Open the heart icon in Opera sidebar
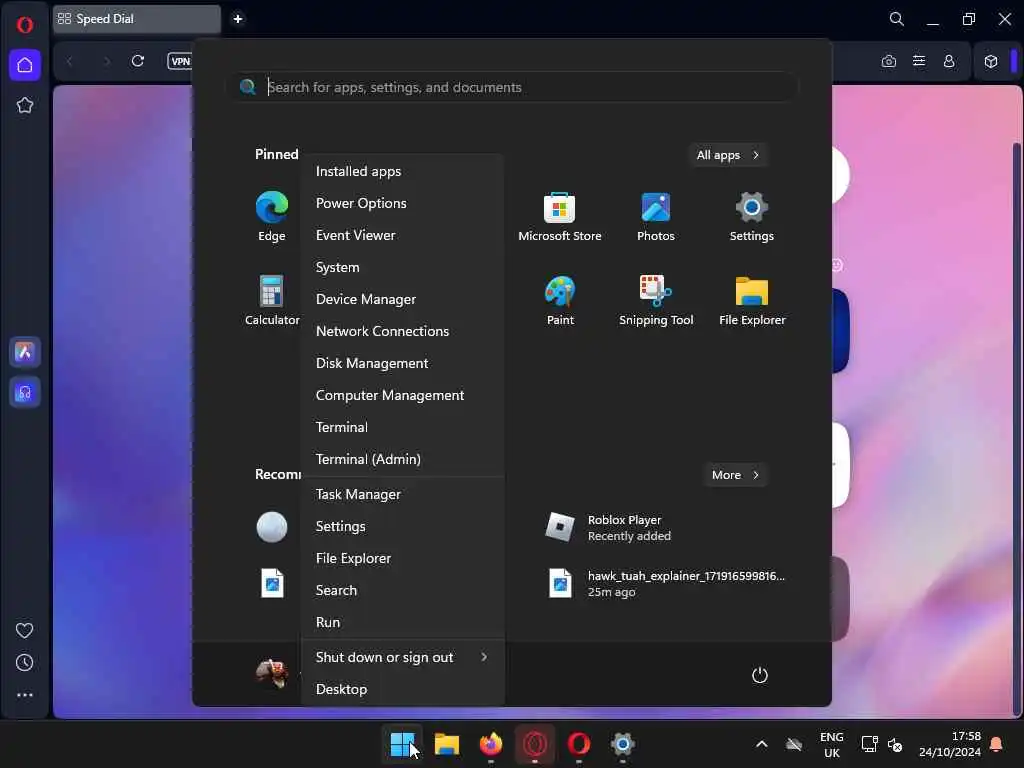 (x=24, y=630)
